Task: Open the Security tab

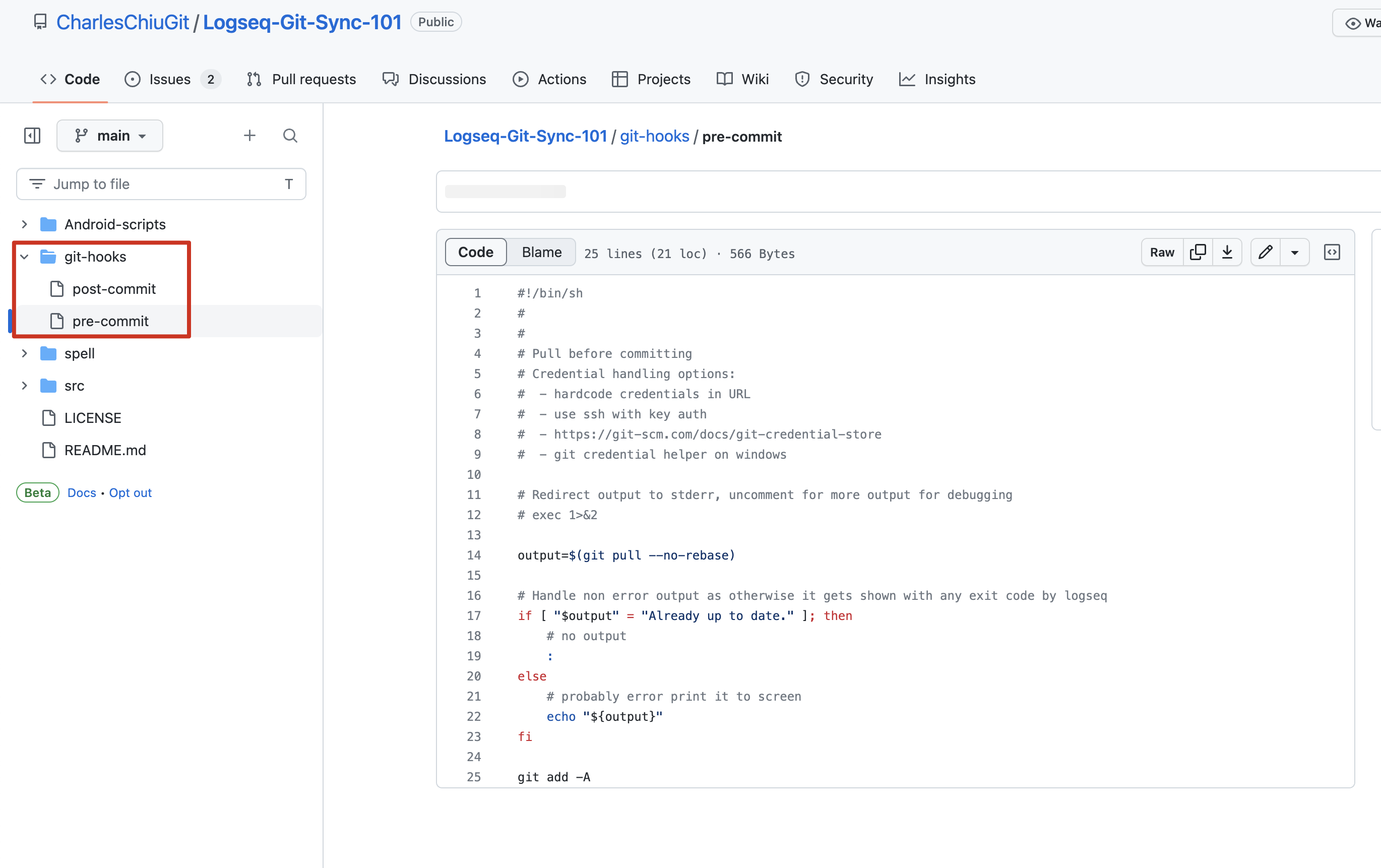Action: coord(834,79)
